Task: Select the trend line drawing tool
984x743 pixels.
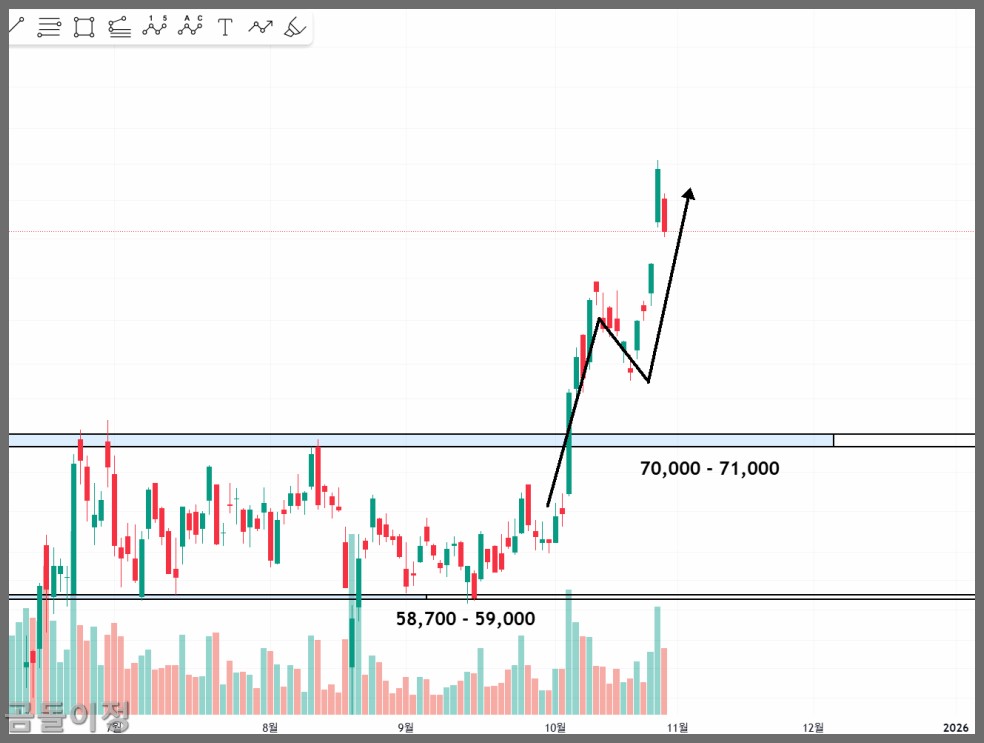Action: coord(16,26)
